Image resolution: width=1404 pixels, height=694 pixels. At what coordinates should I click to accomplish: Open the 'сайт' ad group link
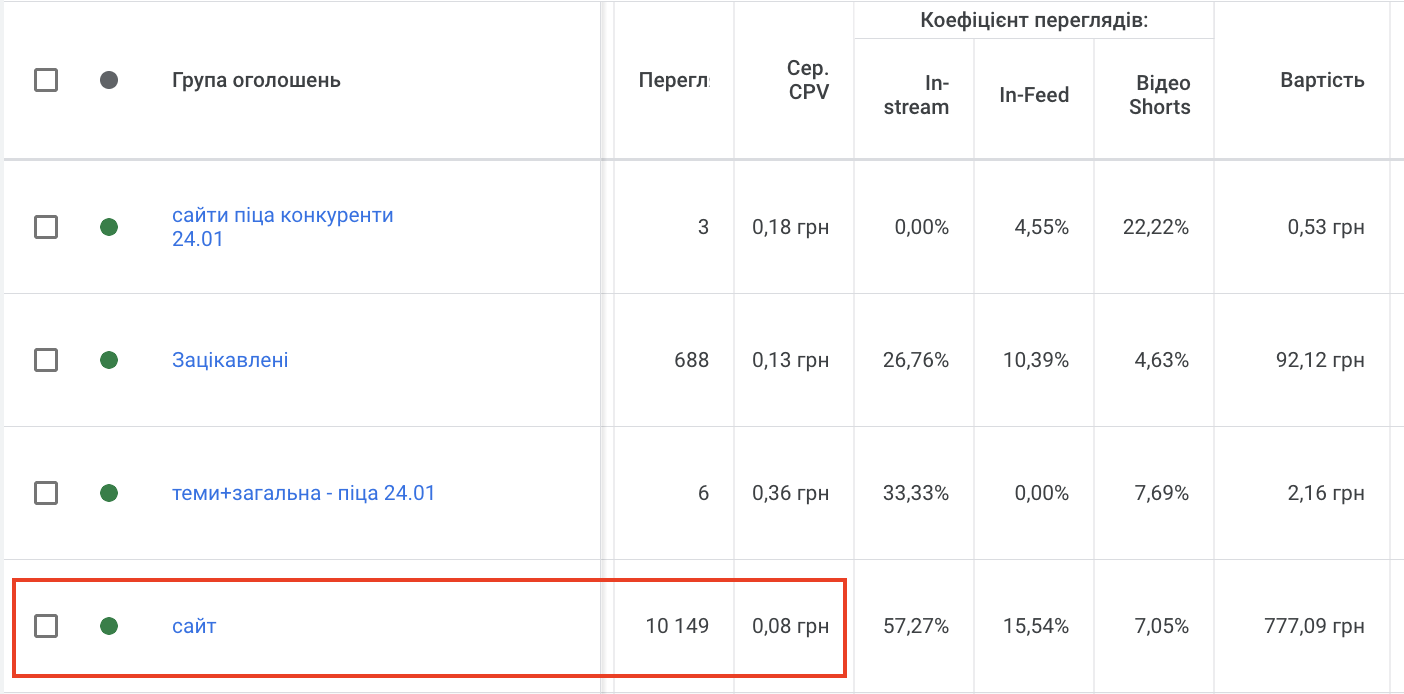[194, 627]
